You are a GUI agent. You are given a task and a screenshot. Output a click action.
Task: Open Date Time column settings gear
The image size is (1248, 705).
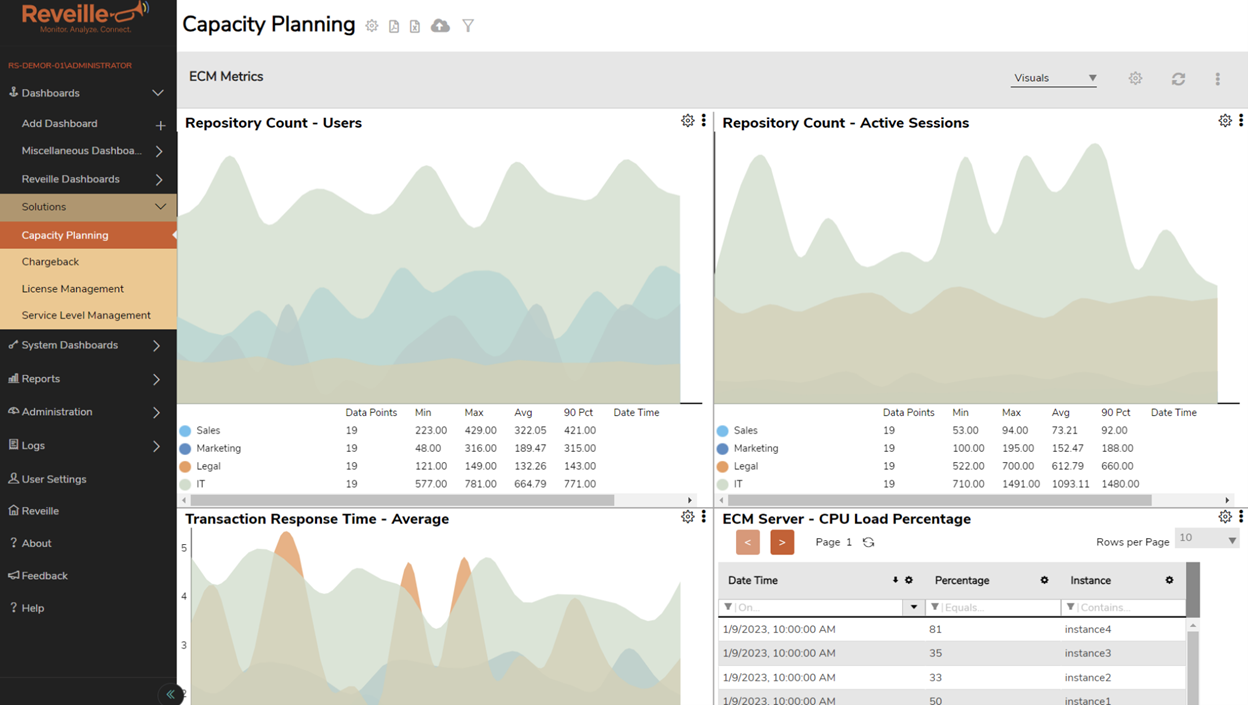click(909, 580)
